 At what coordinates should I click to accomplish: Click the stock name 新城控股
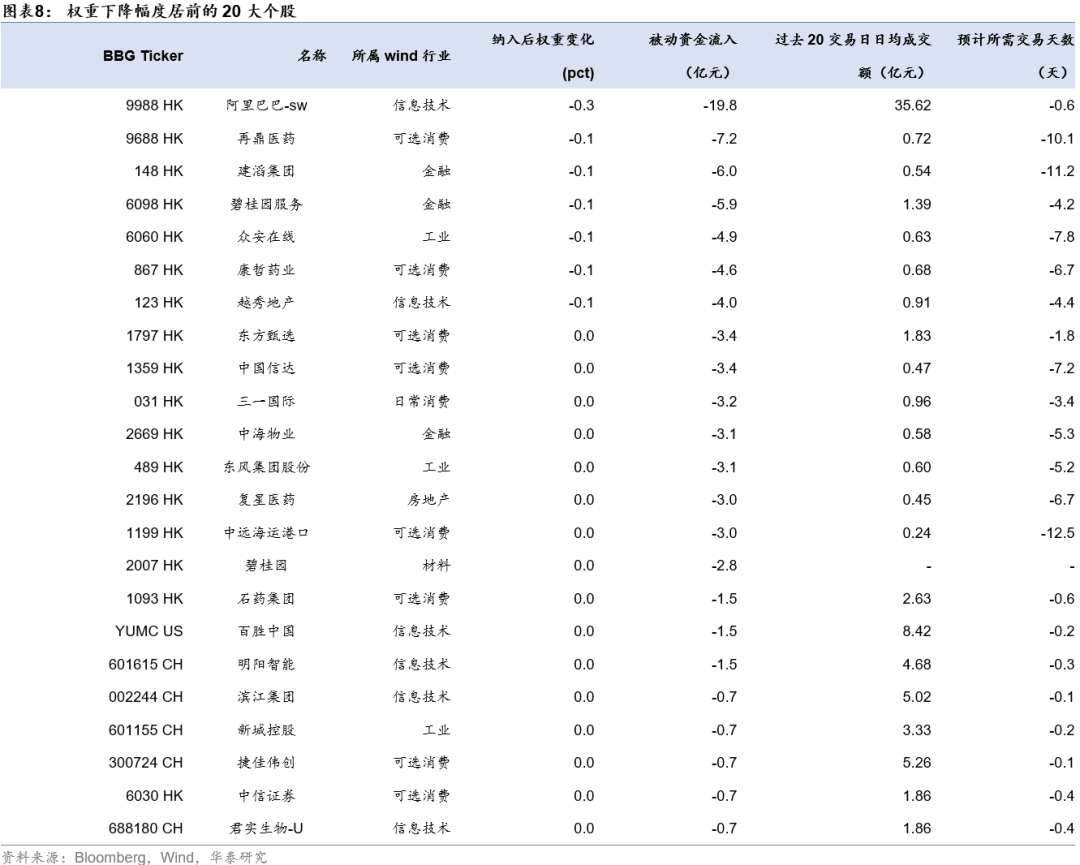click(267, 730)
